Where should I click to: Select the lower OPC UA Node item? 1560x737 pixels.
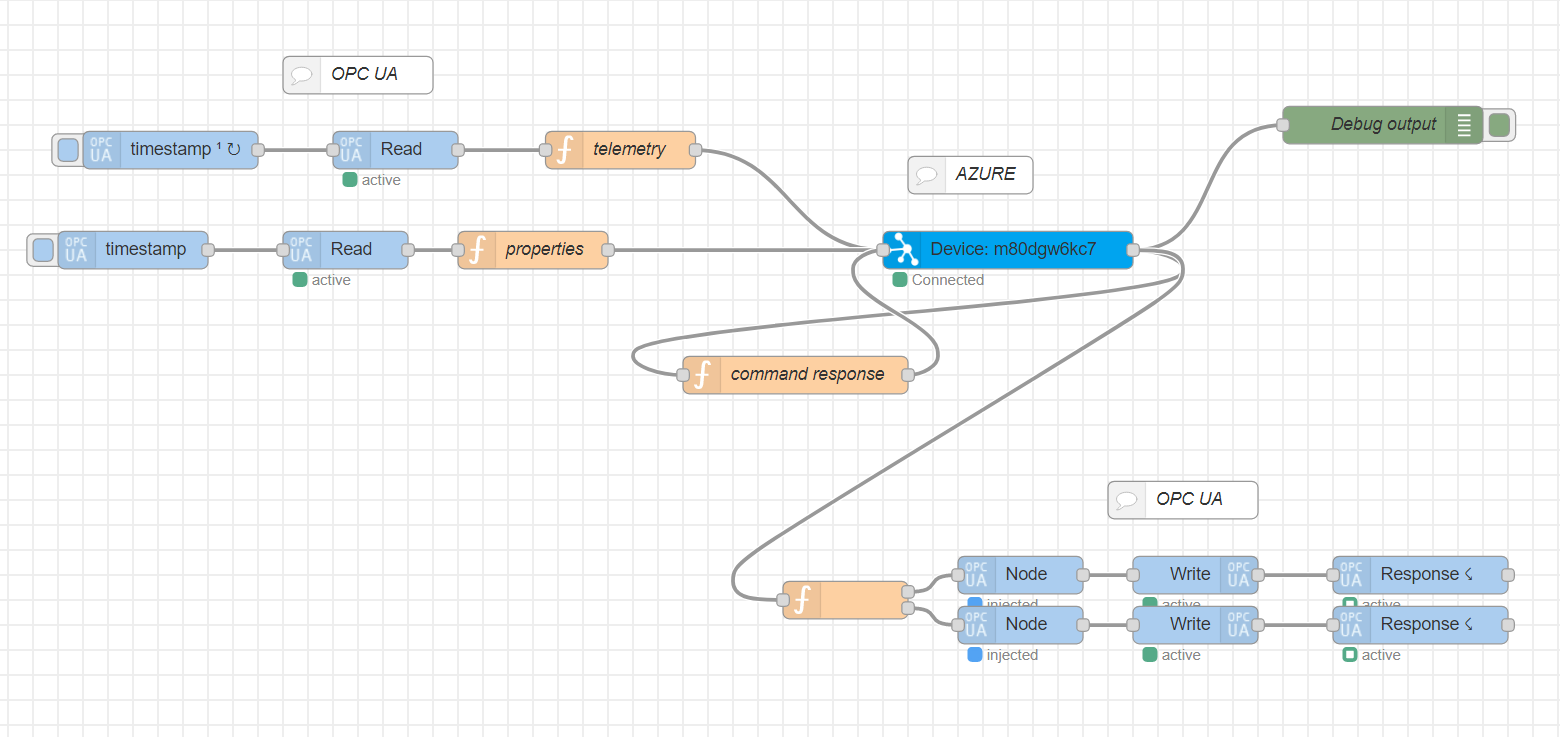point(1020,625)
